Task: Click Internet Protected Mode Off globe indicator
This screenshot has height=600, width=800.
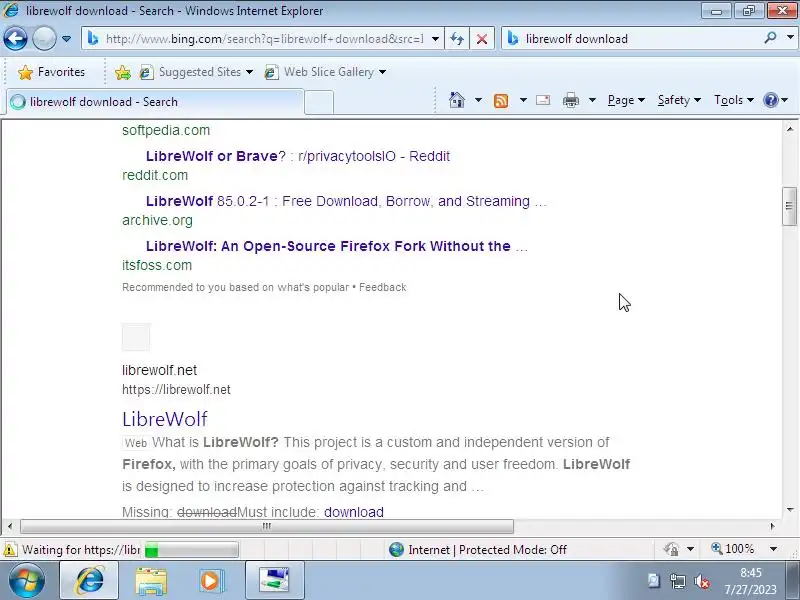Action: click(478, 549)
